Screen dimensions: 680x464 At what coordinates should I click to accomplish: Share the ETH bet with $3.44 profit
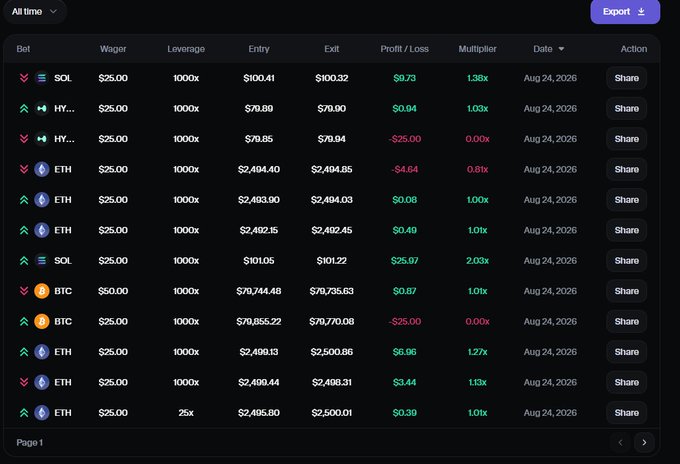(626, 382)
